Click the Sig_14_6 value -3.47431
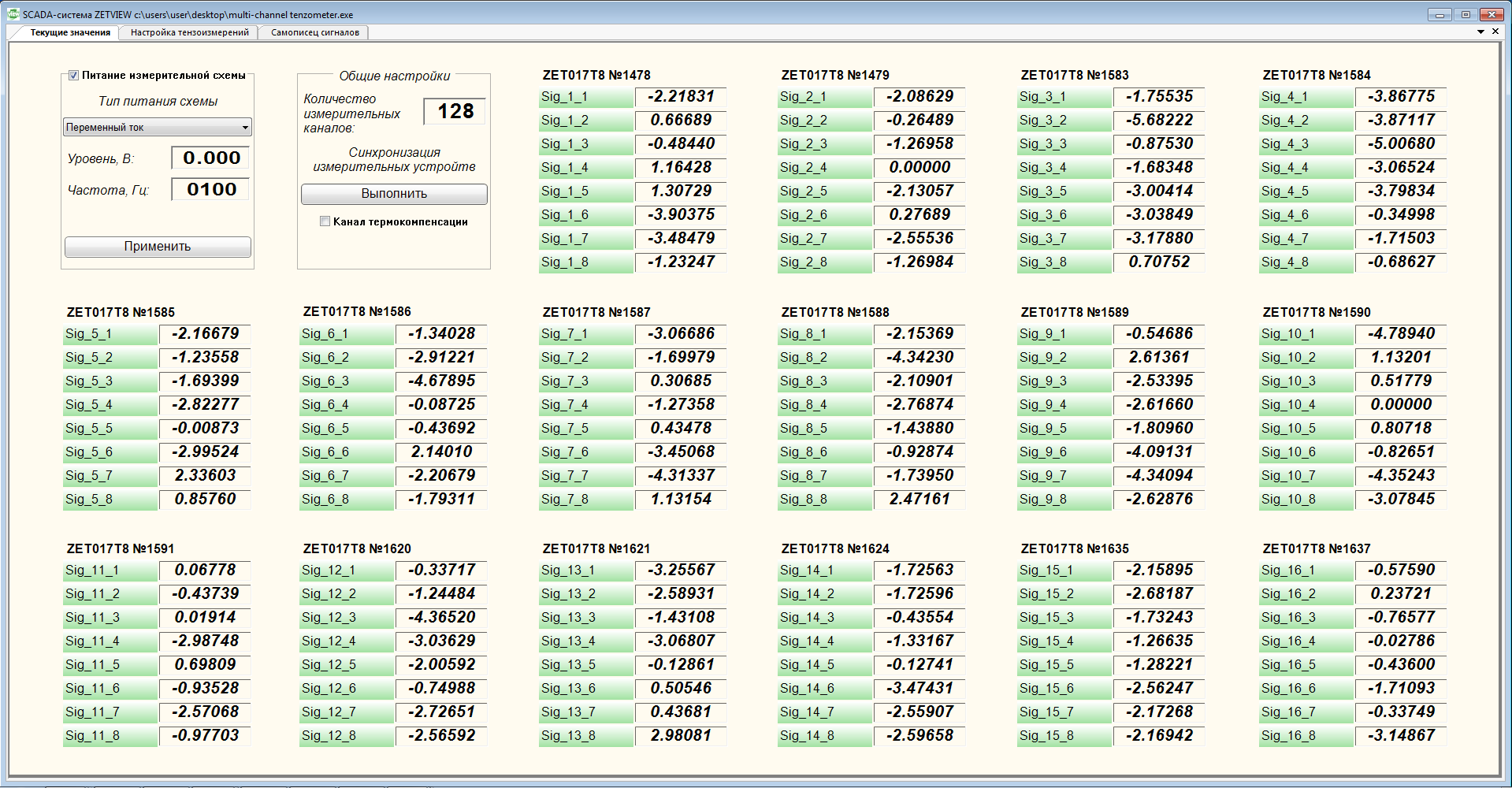 tap(919, 689)
